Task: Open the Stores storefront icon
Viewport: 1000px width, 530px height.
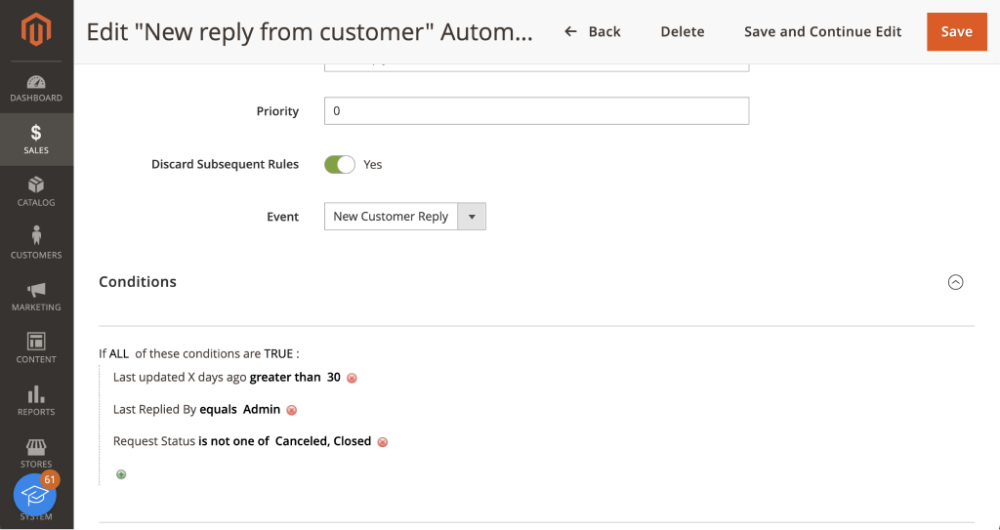Action: pyautogui.click(x=36, y=446)
